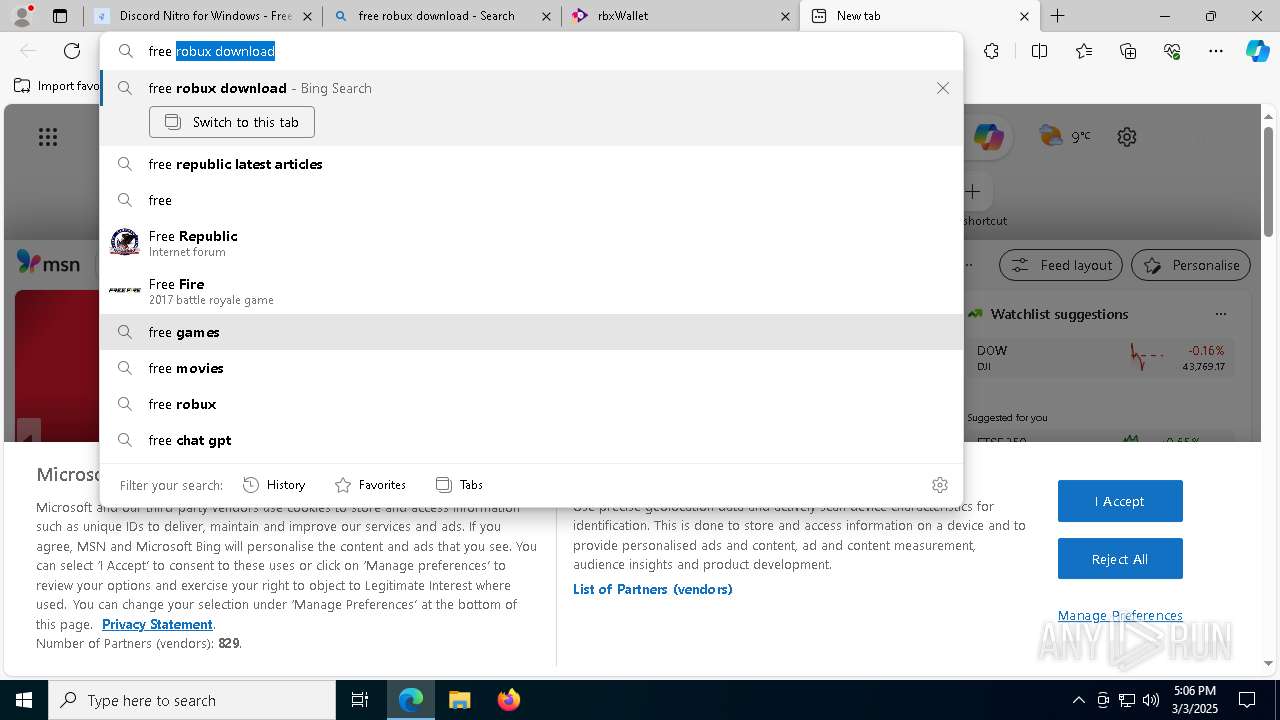Click the MSN logo

pyautogui.click(x=48, y=263)
